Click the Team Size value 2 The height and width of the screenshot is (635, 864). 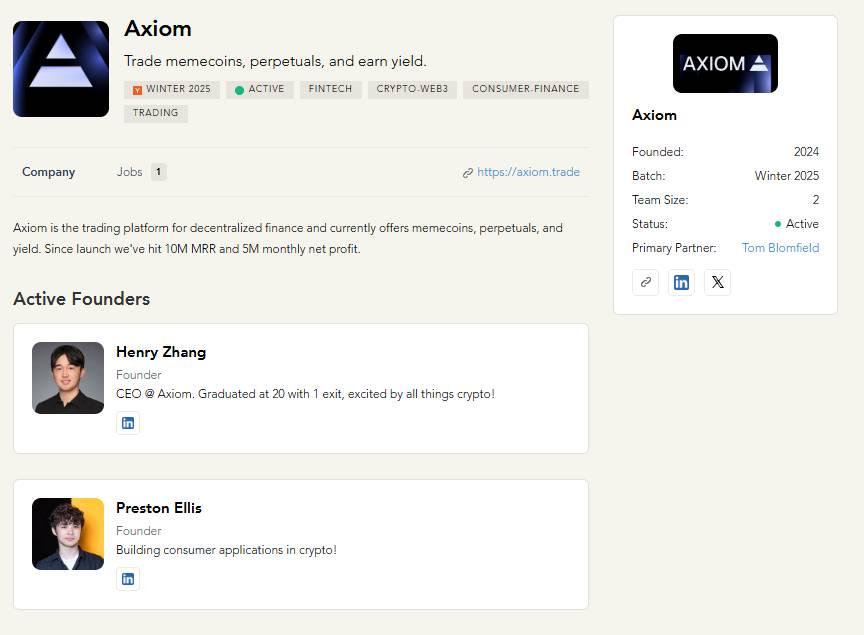816,200
